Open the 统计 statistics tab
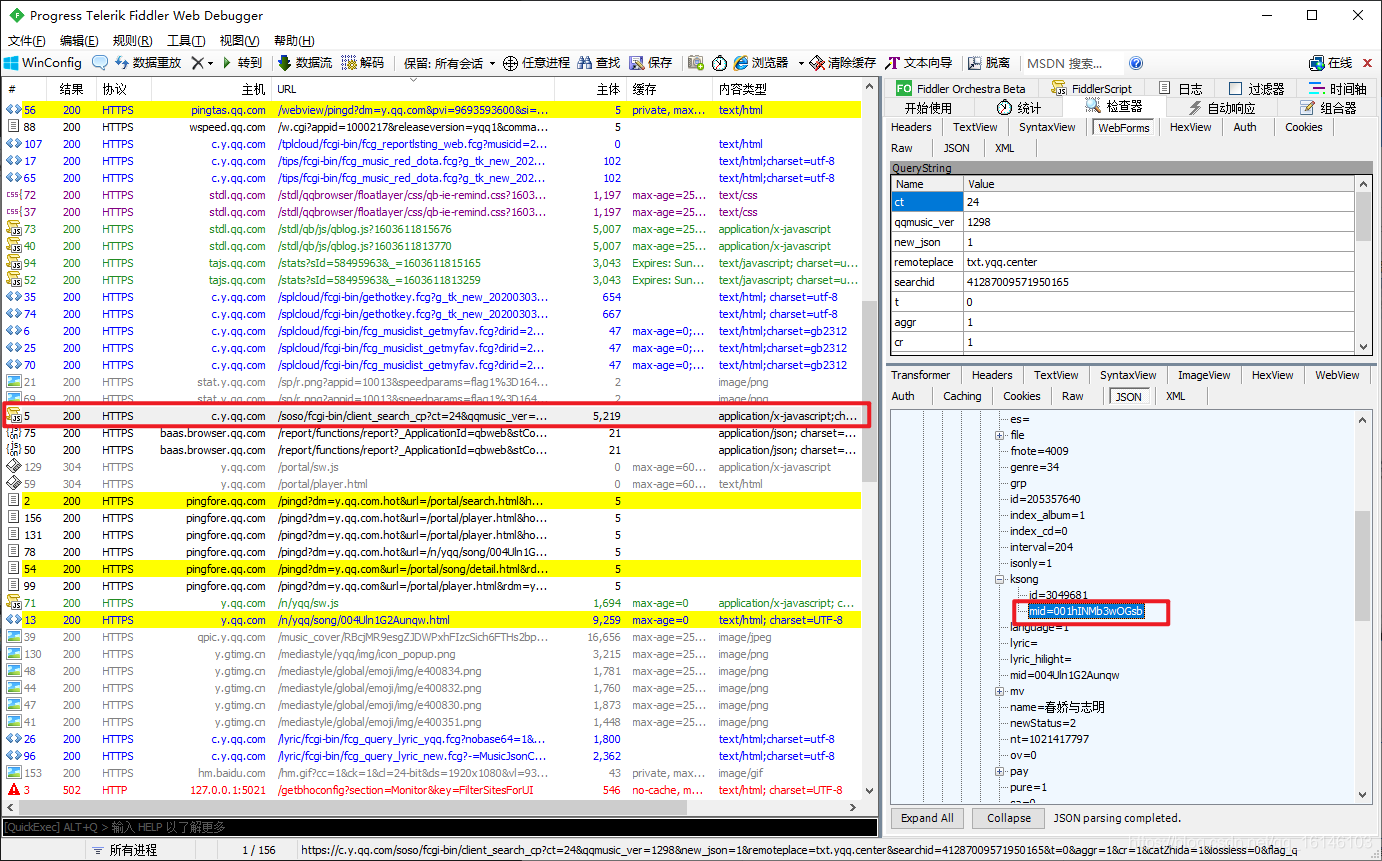This screenshot has height=861, width=1382. [x=1018, y=108]
